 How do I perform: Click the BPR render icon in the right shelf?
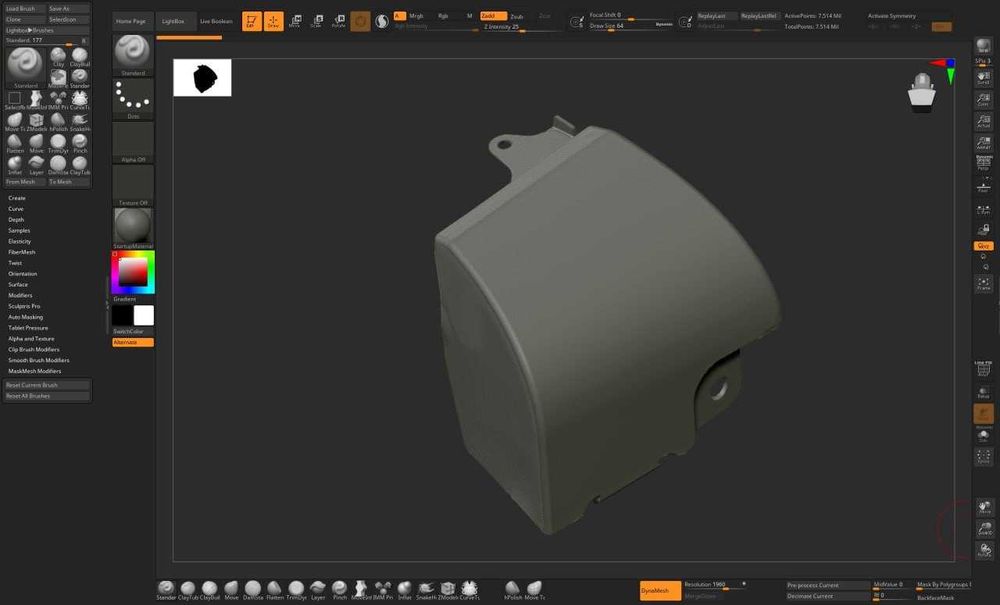(x=983, y=47)
